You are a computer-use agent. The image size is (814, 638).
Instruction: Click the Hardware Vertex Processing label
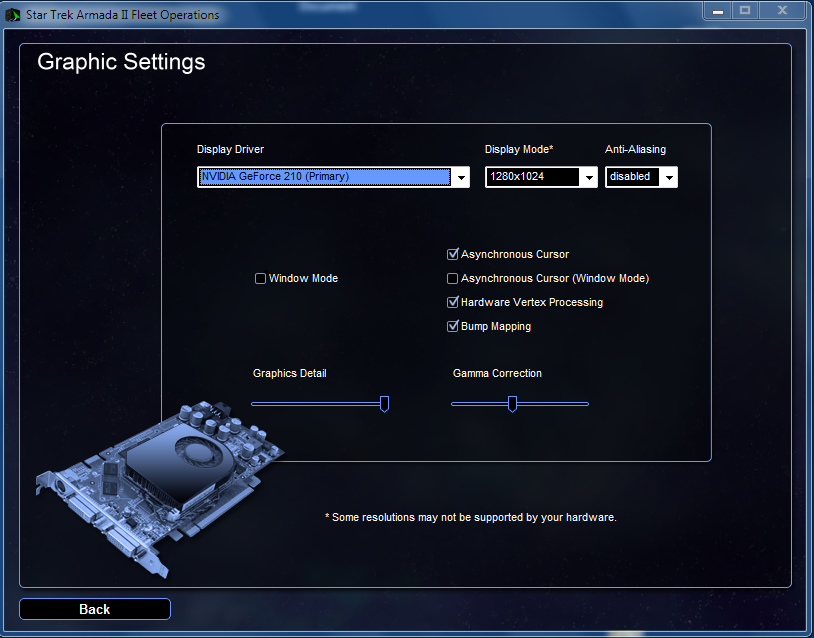(532, 303)
